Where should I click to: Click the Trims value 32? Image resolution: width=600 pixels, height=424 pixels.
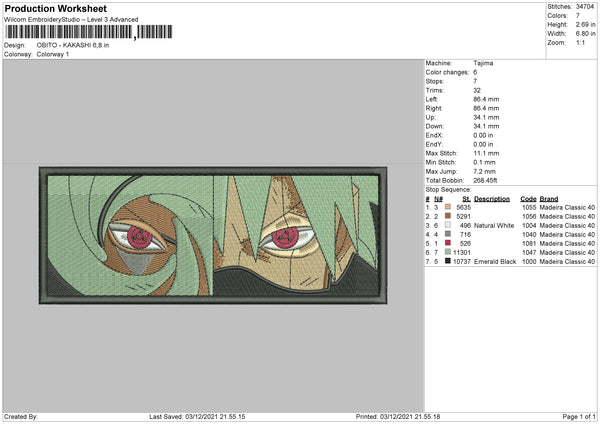click(x=477, y=90)
